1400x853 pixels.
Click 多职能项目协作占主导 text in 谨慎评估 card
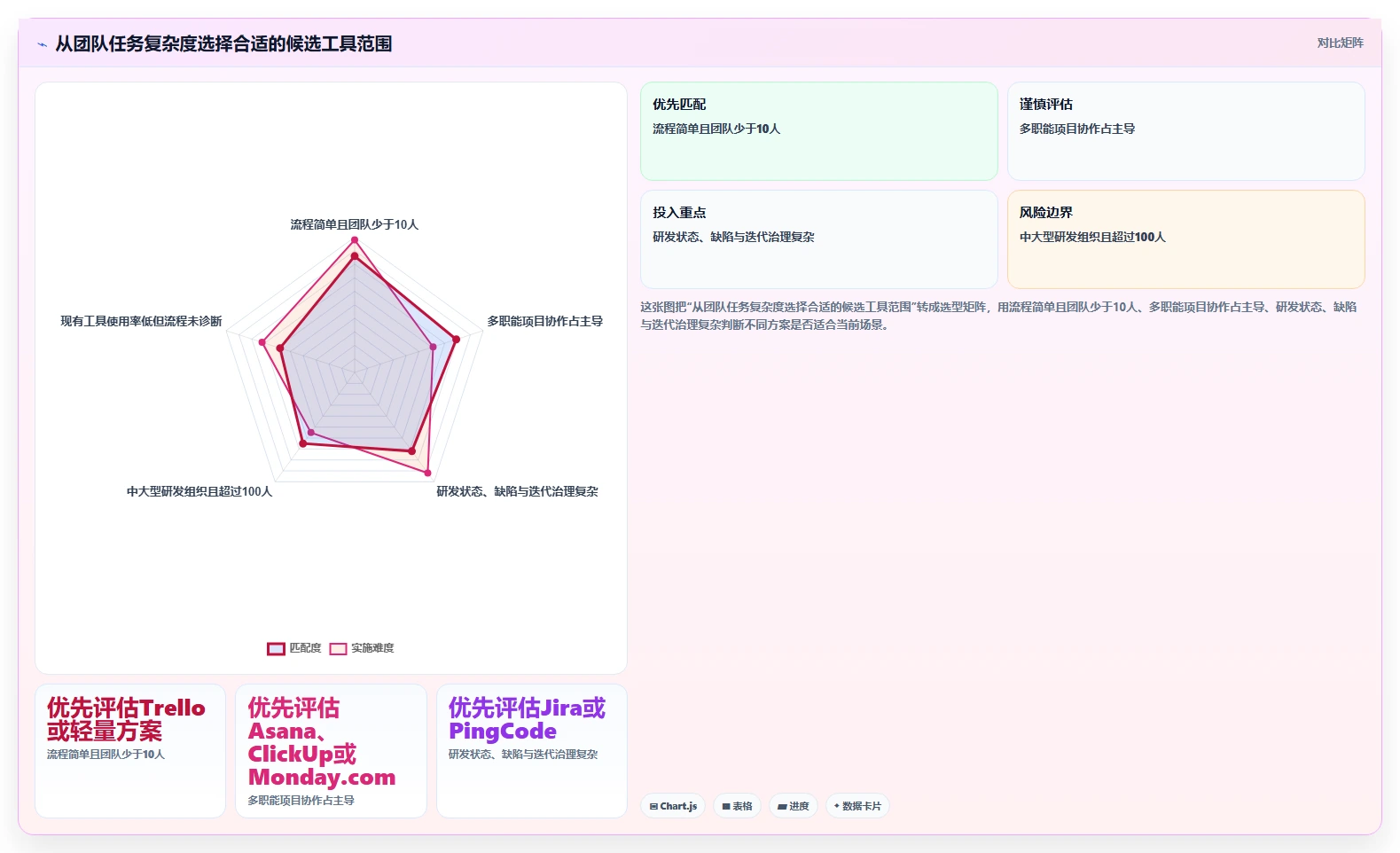click(1077, 129)
